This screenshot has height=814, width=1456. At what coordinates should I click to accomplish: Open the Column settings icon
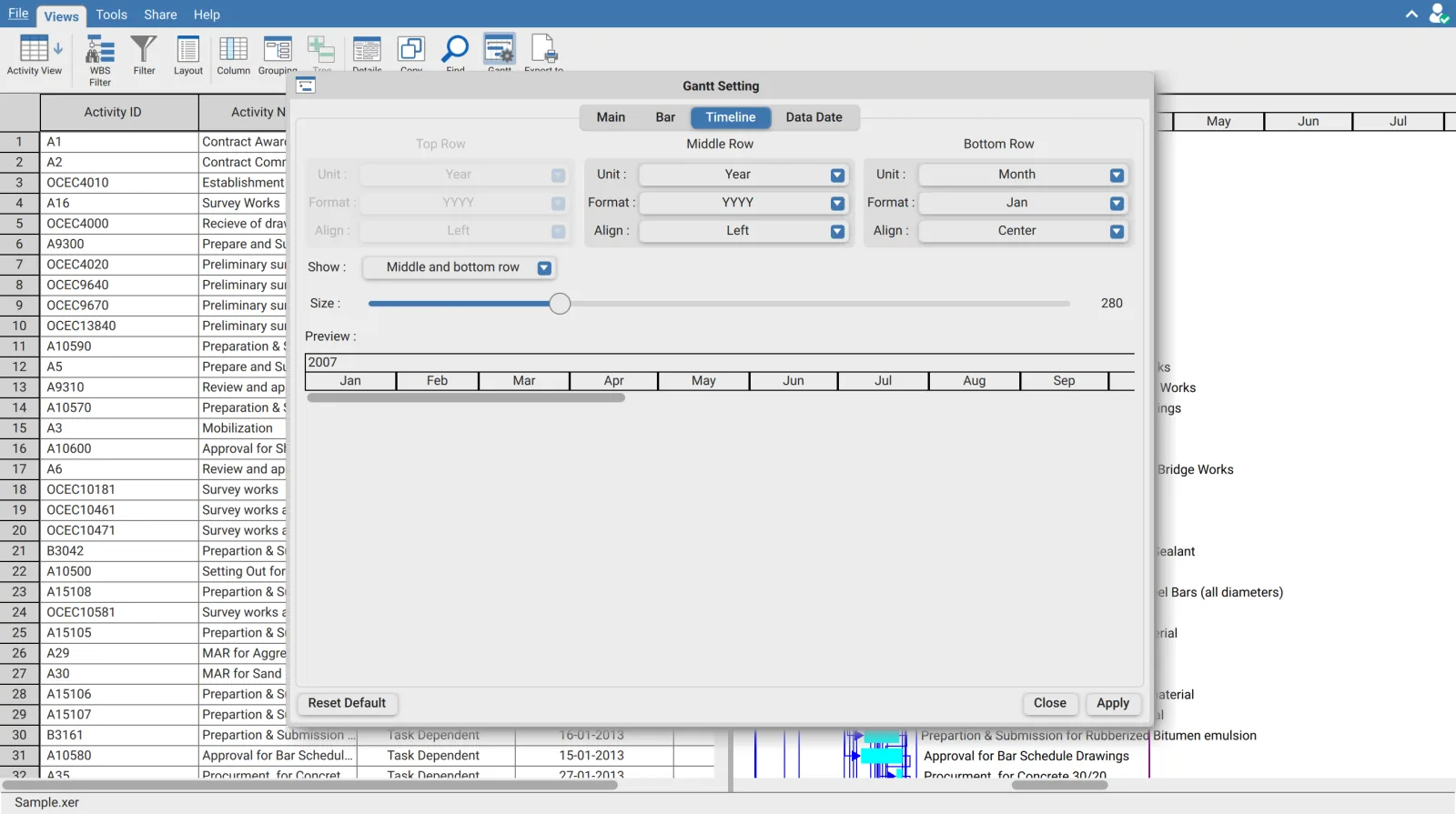pyautogui.click(x=233, y=55)
